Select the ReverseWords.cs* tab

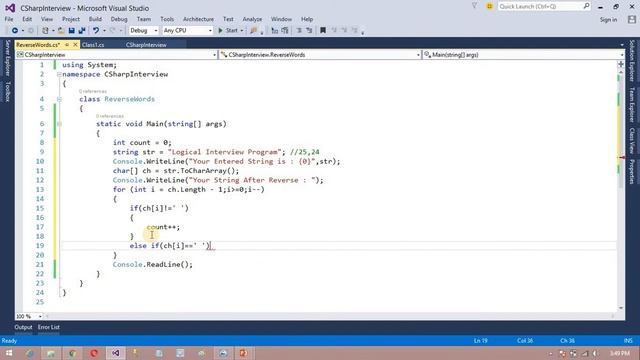pyautogui.click(x=38, y=45)
